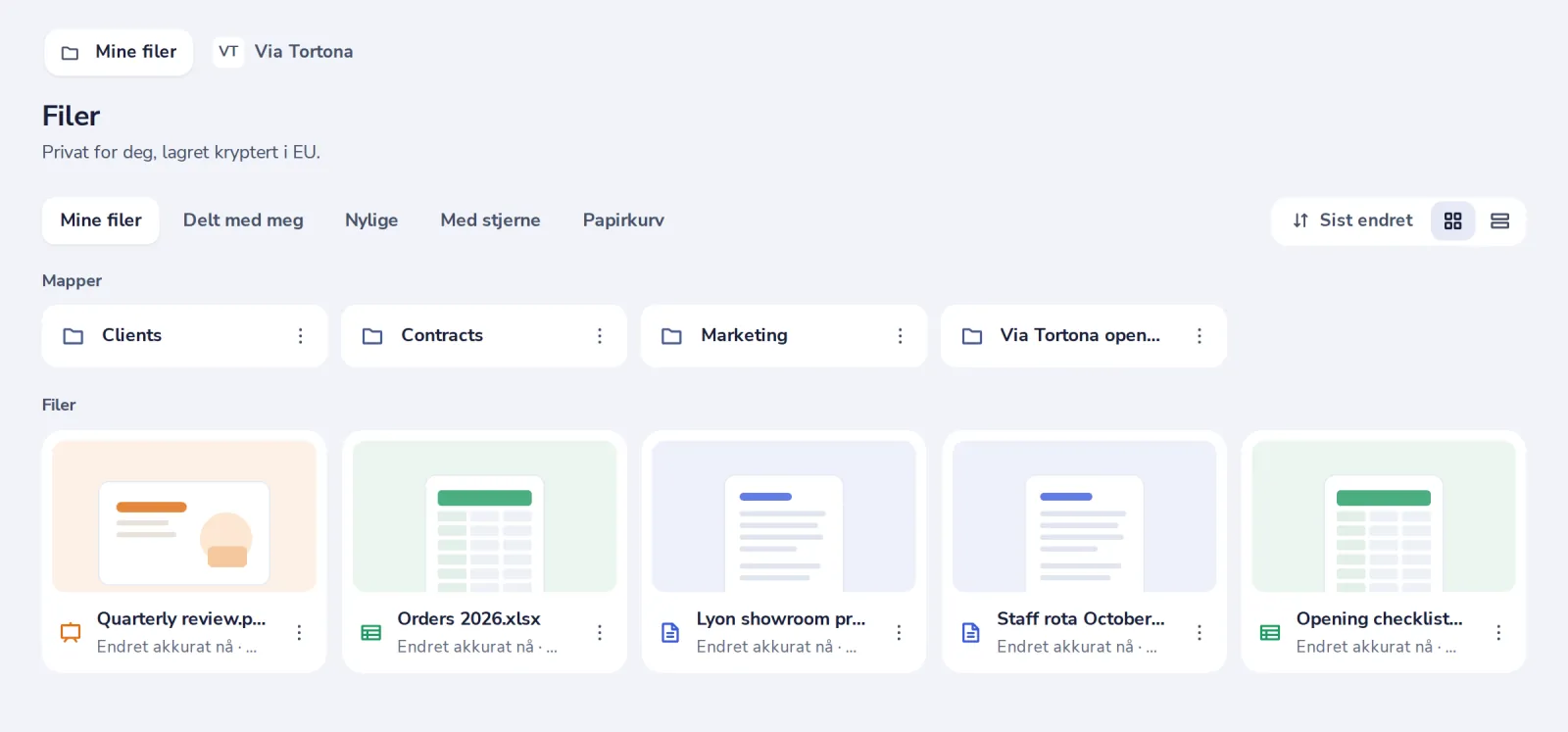1568x732 pixels.
Task: Click the spreadsheet icon beside Opening checklist
Action: coord(1270,633)
